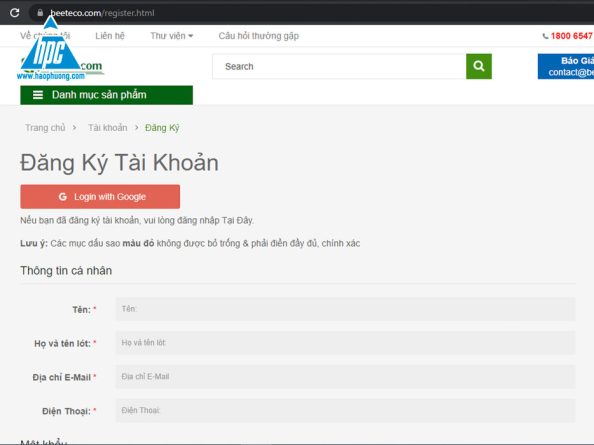Focus the Họ và tên lót field
This screenshot has height=445, width=594.
pyautogui.click(x=345, y=343)
